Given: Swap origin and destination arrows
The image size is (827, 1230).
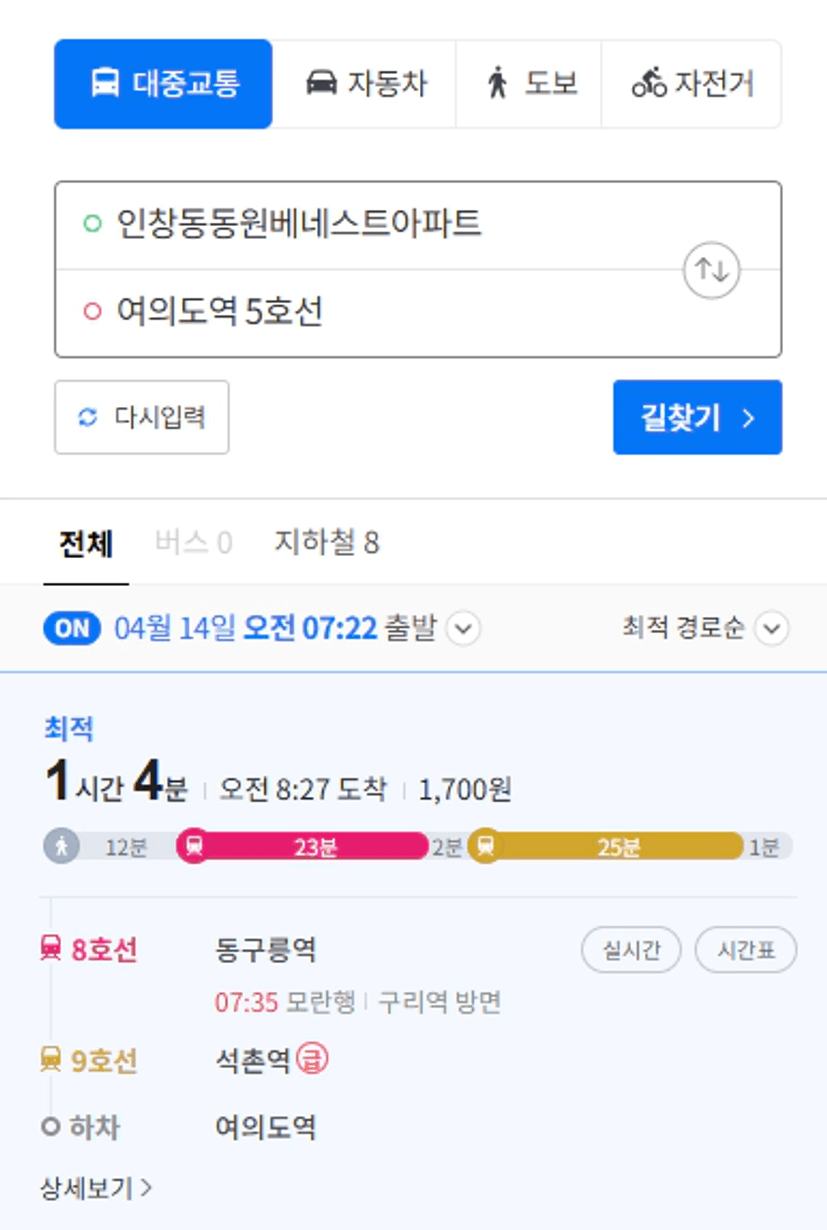Looking at the screenshot, I should (711, 269).
